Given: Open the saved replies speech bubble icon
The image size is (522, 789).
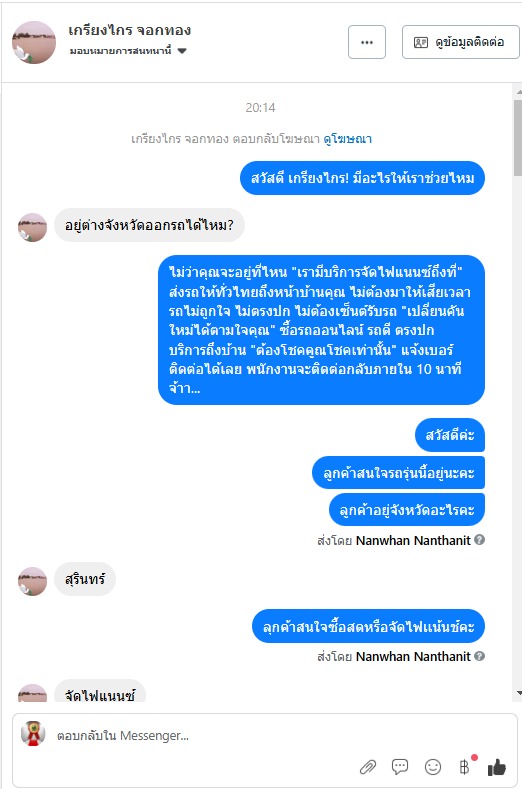Looking at the screenshot, I should pyautogui.click(x=400, y=766).
